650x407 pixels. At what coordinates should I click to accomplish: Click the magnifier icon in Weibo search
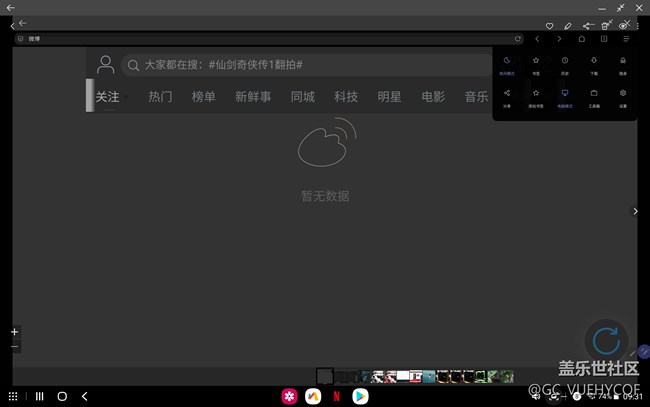pos(133,65)
